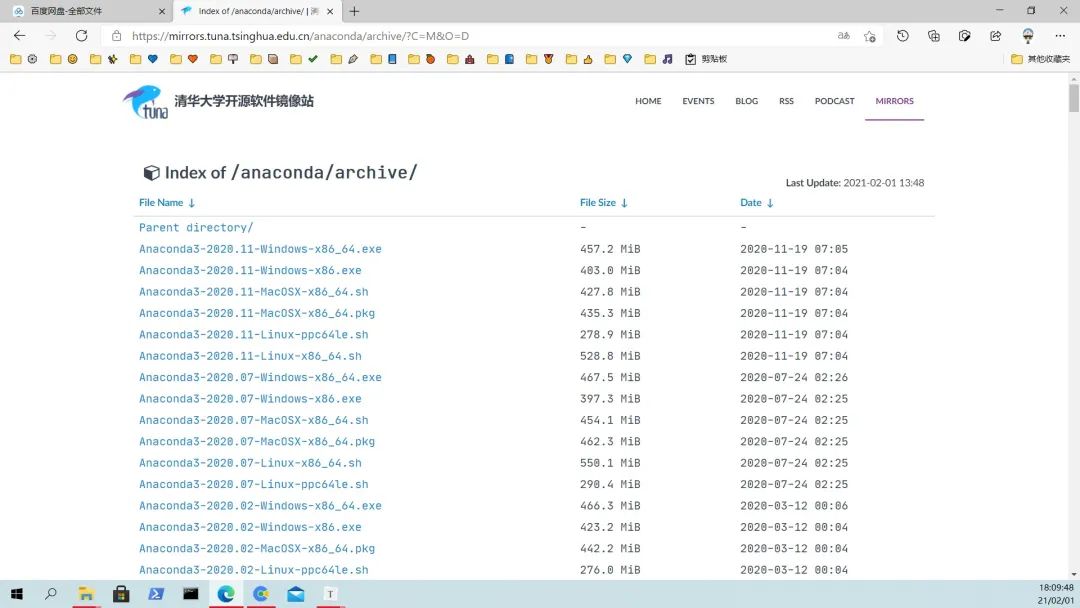Viewport: 1080px width, 608px height.
Task: Click the 'Last Update: 2021-02-01 13:48' text
Action: [x=855, y=182]
